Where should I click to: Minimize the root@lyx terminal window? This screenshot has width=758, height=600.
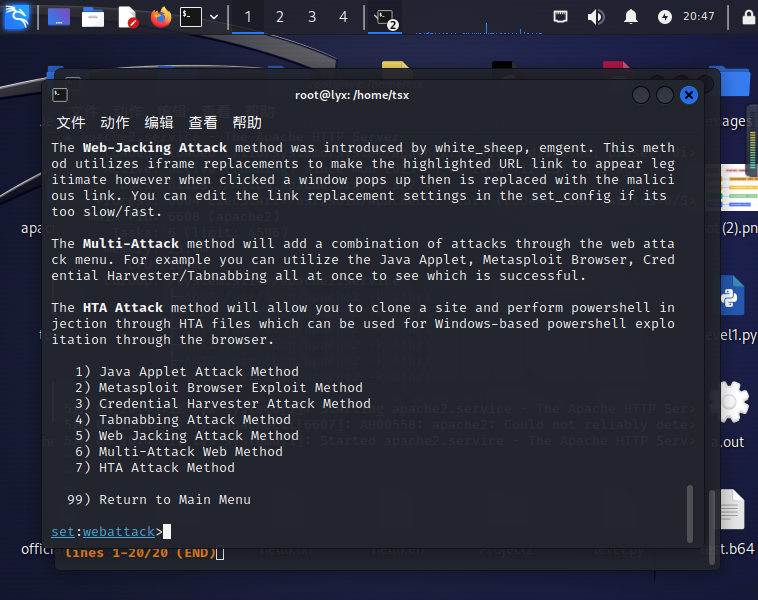point(641,95)
